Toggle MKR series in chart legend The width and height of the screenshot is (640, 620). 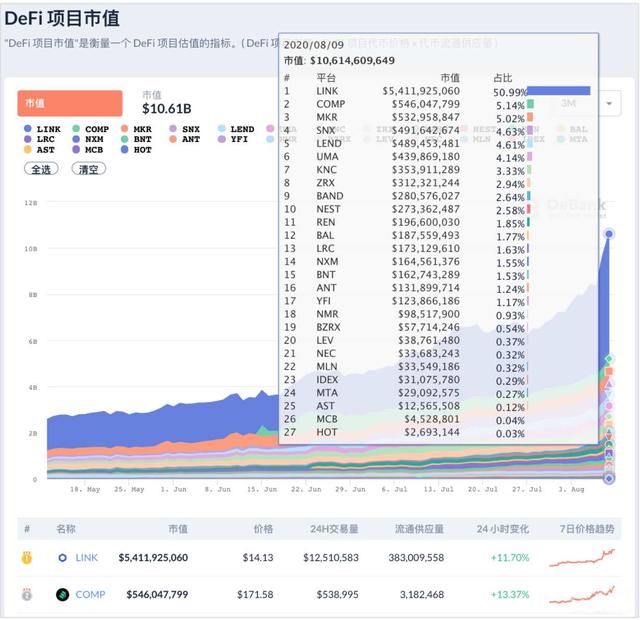[136, 129]
